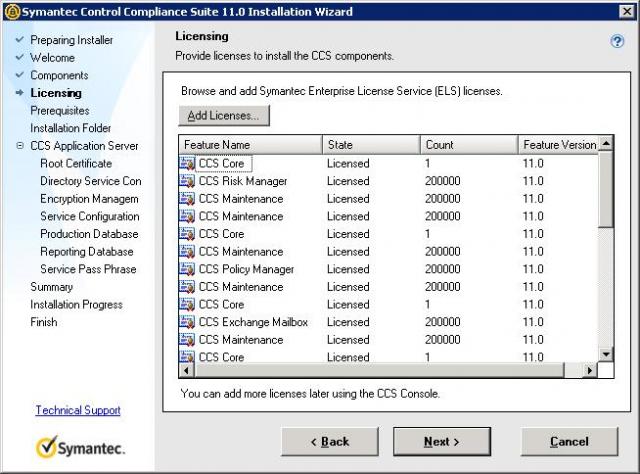This screenshot has height=474, width=640.
Task: Sort by the Feature Name column header
Action: point(251,145)
